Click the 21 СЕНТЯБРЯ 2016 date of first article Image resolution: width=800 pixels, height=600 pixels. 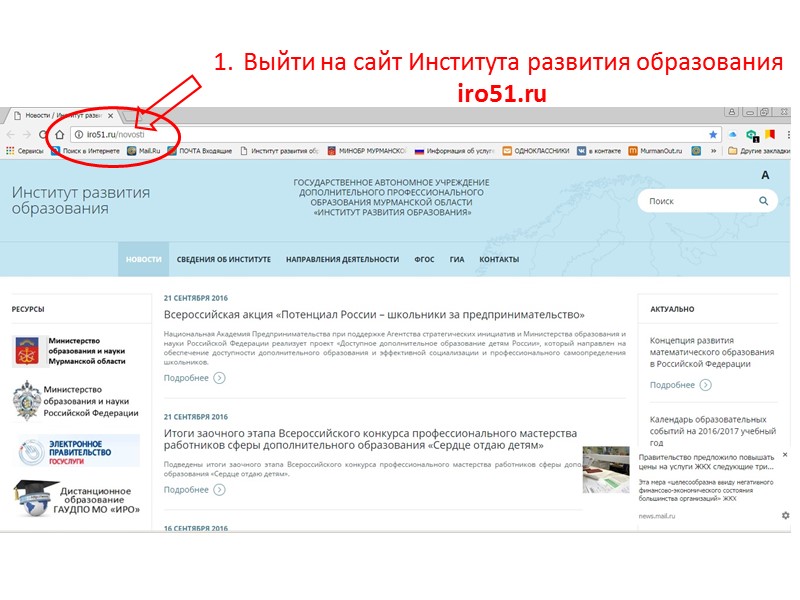196,298
